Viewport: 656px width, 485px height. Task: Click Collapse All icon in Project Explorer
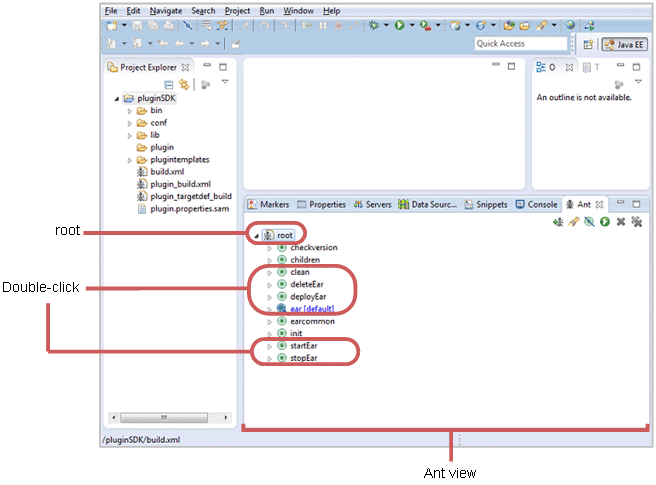tap(169, 86)
